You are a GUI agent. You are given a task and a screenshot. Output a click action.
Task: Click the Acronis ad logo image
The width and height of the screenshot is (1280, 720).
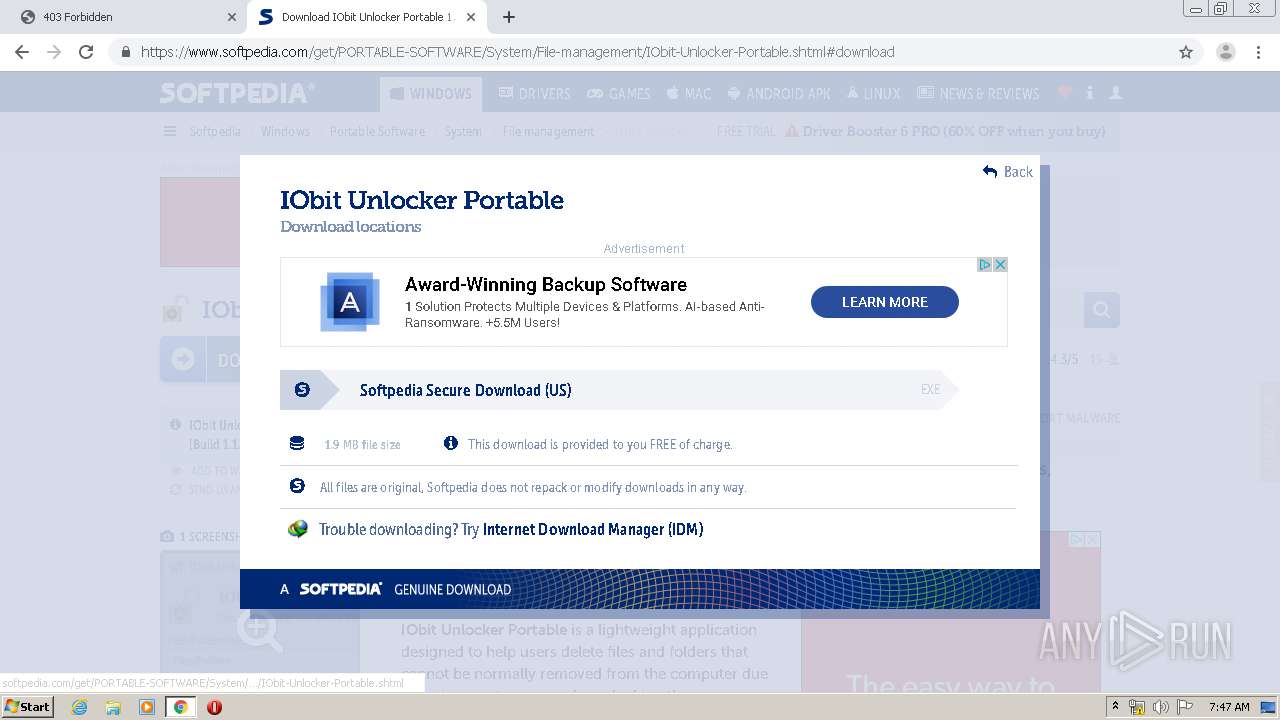coord(350,302)
